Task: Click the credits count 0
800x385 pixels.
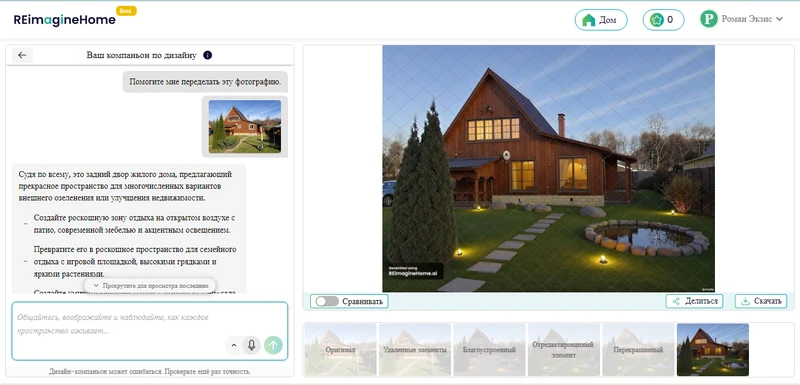Action: coord(670,20)
